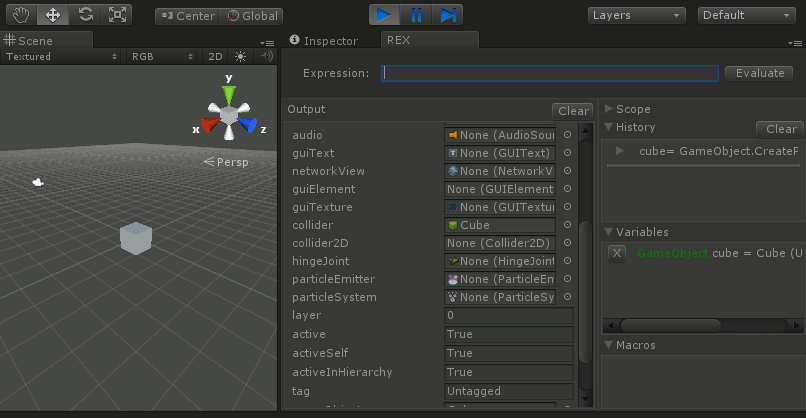Open object picker for hingeJoint field
The width and height of the screenshot is (806, 418).
(x=567, y=261)
